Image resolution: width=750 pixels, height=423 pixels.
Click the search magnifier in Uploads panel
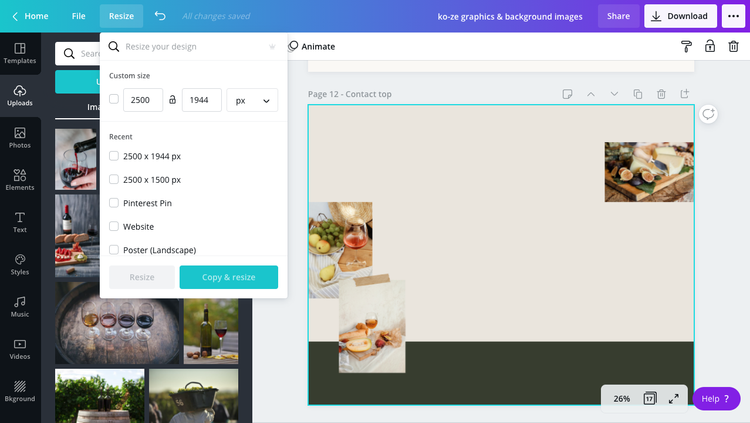[69, 54]
